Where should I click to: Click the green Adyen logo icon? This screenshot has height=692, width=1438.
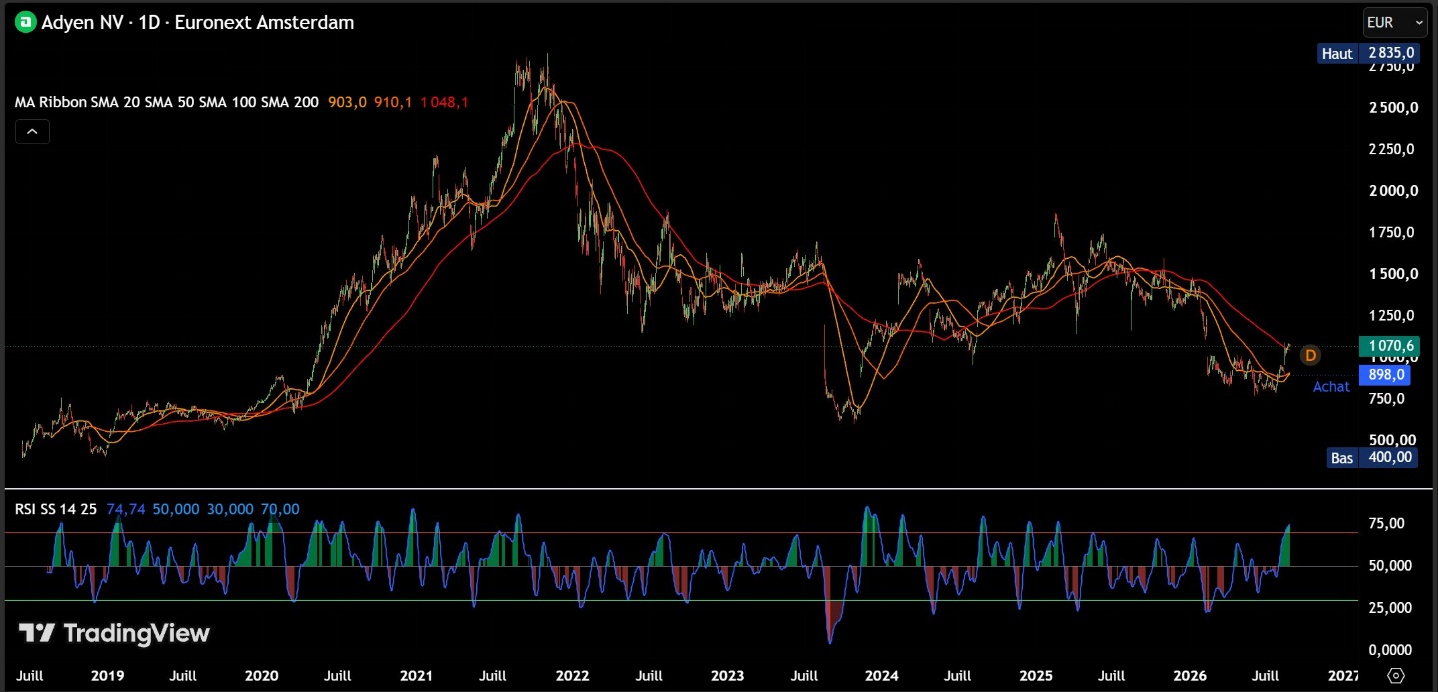(25, 22)
